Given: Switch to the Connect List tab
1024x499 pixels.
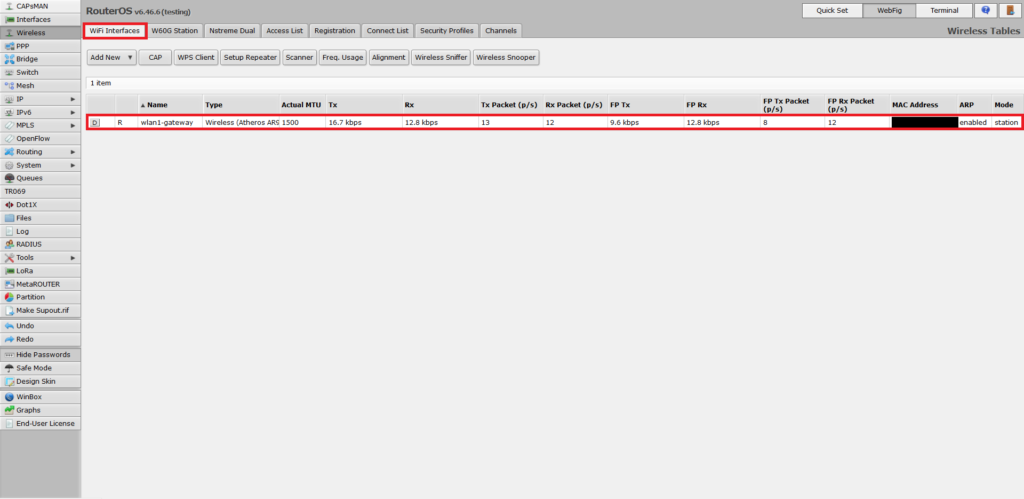Looking at the screenshot, I should coord(387,31).
